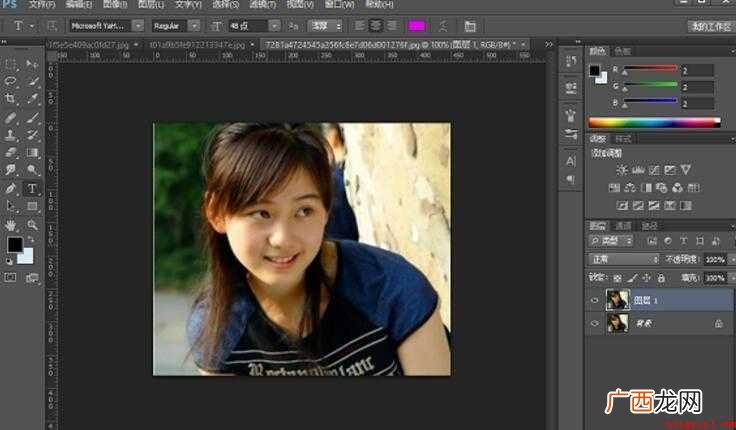
Task: Select the Pen tool
Action: click(x=10, y=189)
